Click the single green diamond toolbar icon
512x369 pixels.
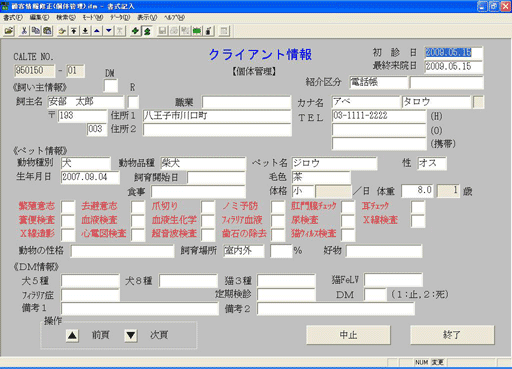135,31
